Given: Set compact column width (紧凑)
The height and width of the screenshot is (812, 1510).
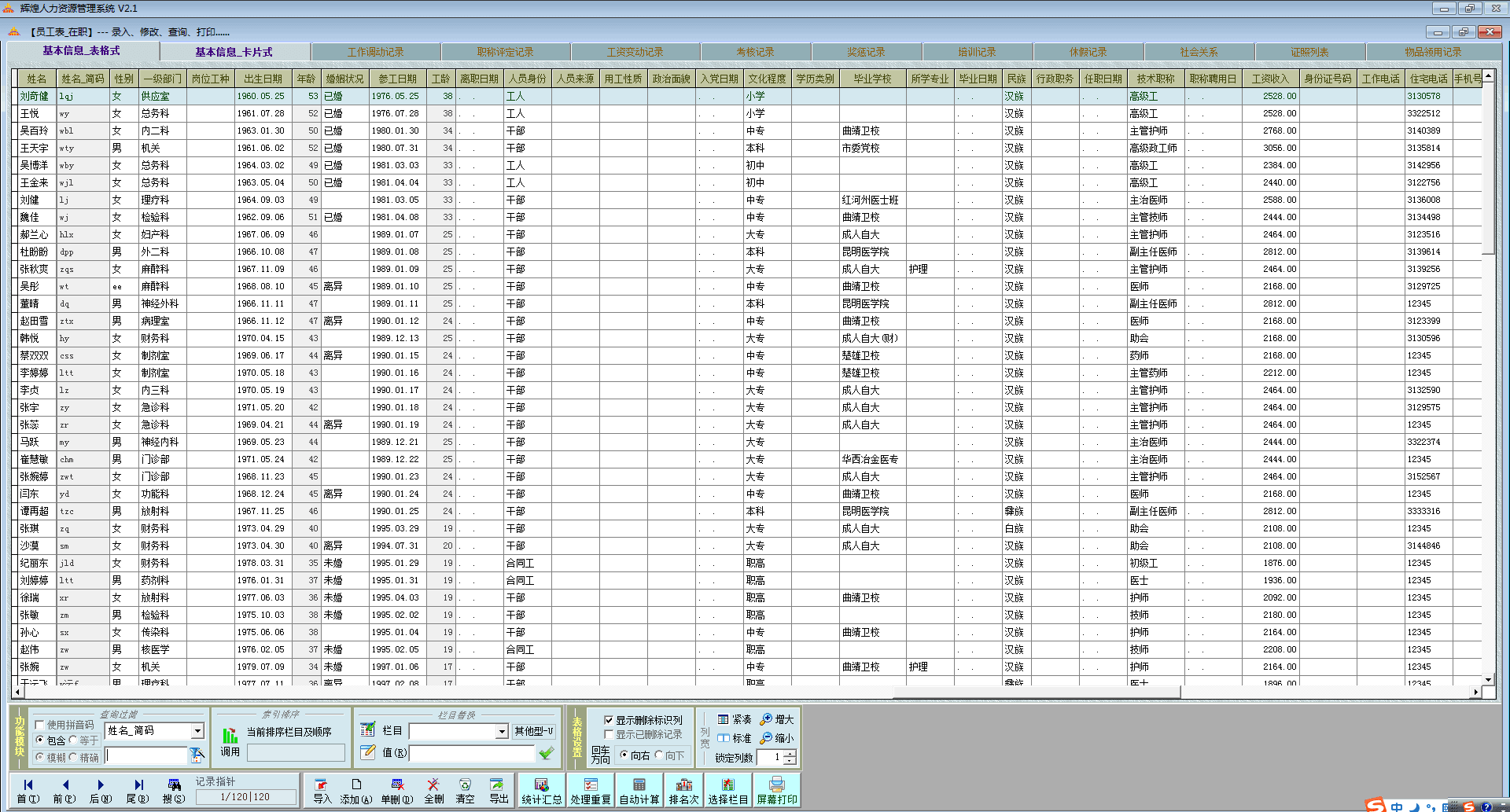Looking at the screenshot, I should pos(734,719).
